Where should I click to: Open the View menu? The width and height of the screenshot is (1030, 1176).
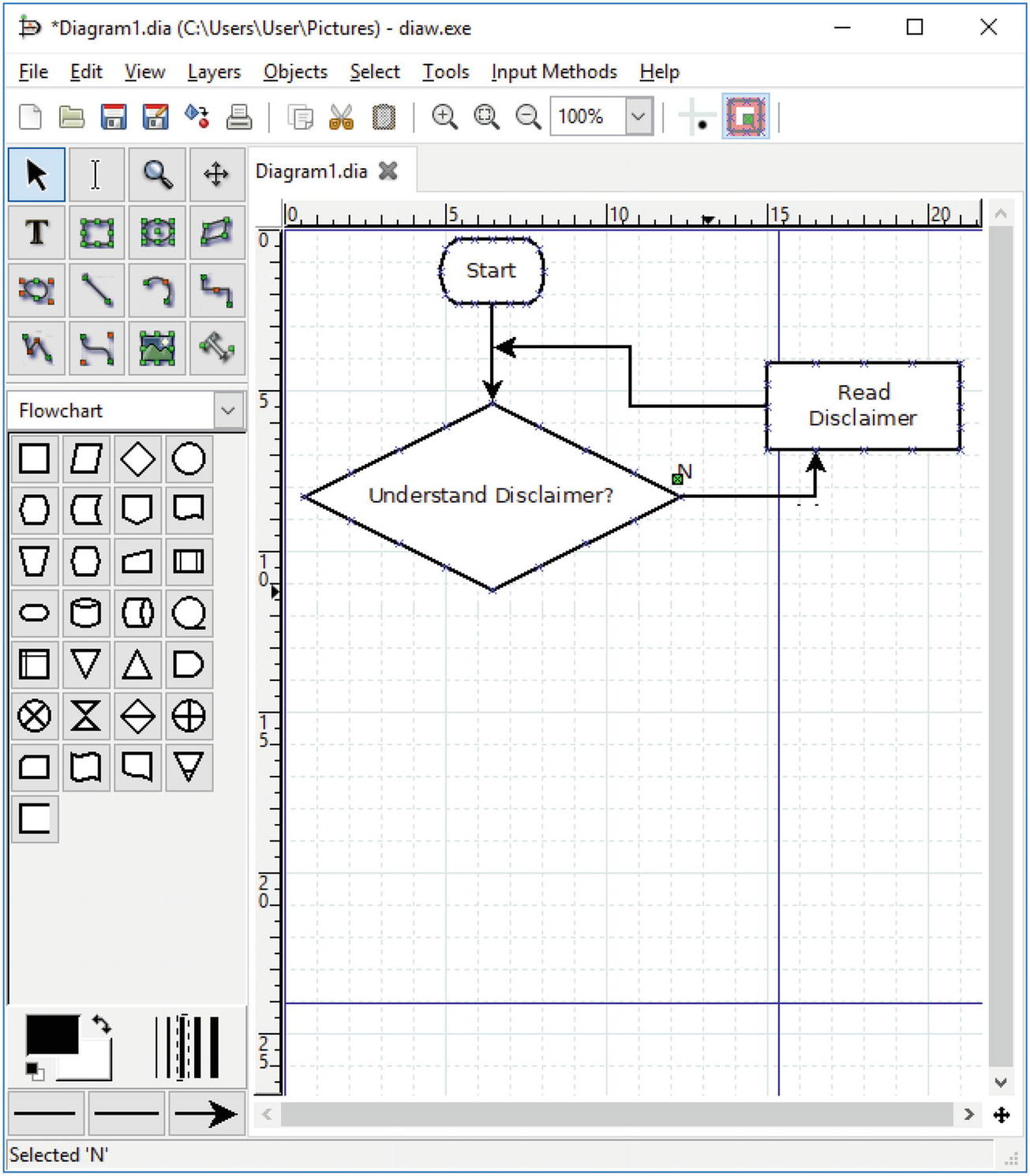click(144, 72)
